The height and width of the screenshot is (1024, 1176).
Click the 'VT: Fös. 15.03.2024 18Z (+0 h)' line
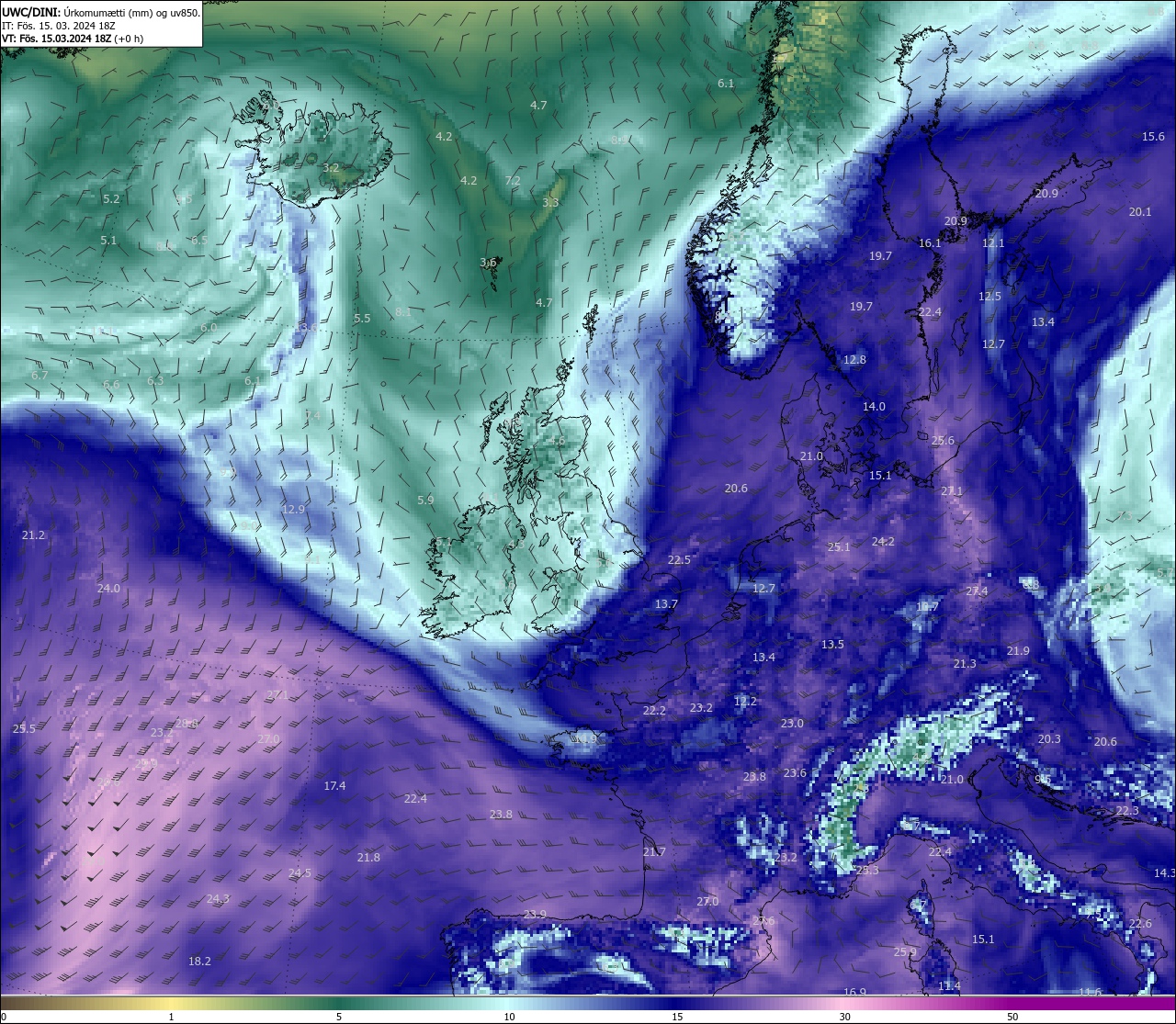(x=73, y=39)
